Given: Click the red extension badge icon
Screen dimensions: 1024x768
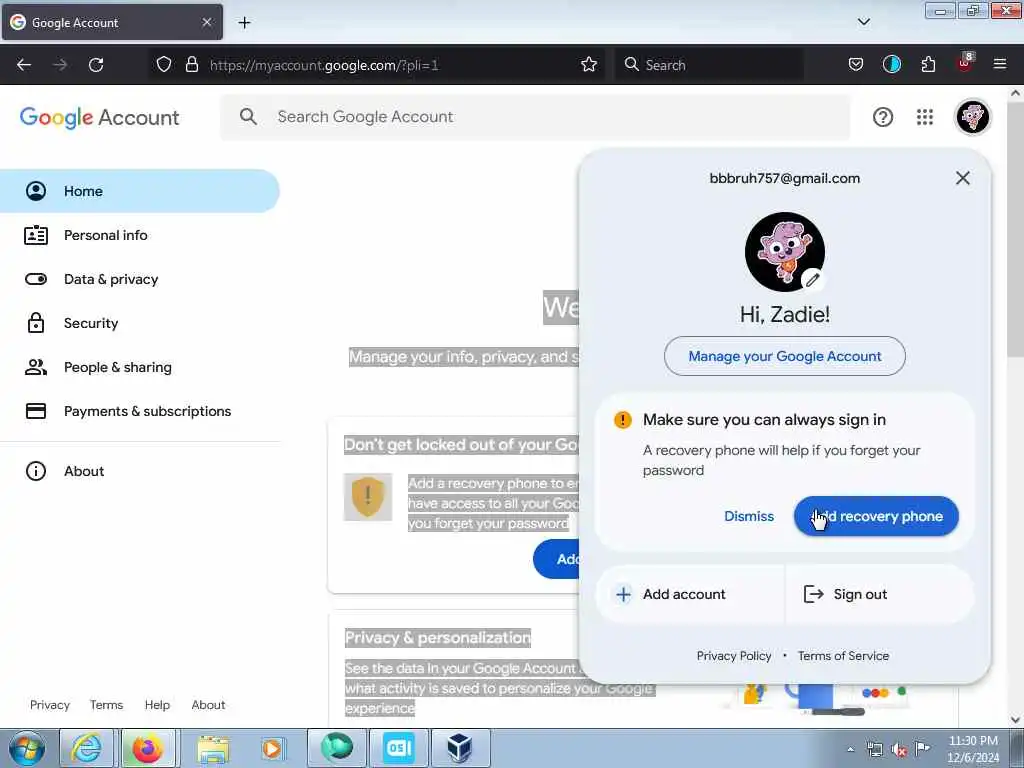Looking at the screenshot, I should click(x=965, y=63).
